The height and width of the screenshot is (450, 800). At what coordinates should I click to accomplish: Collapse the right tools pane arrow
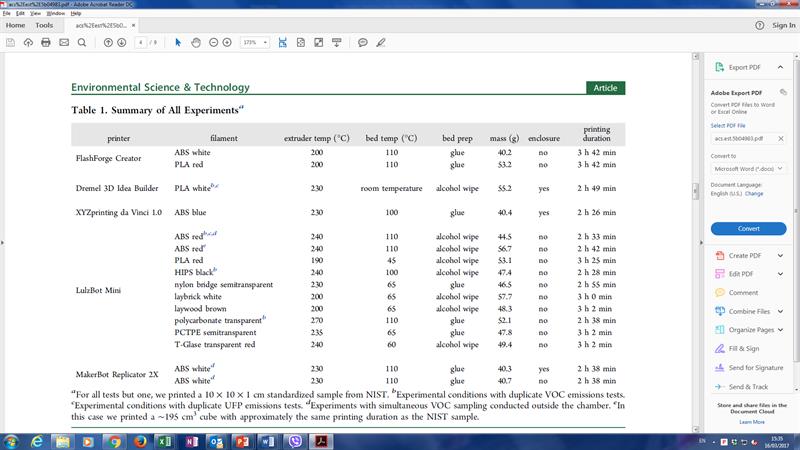point(701,243)
